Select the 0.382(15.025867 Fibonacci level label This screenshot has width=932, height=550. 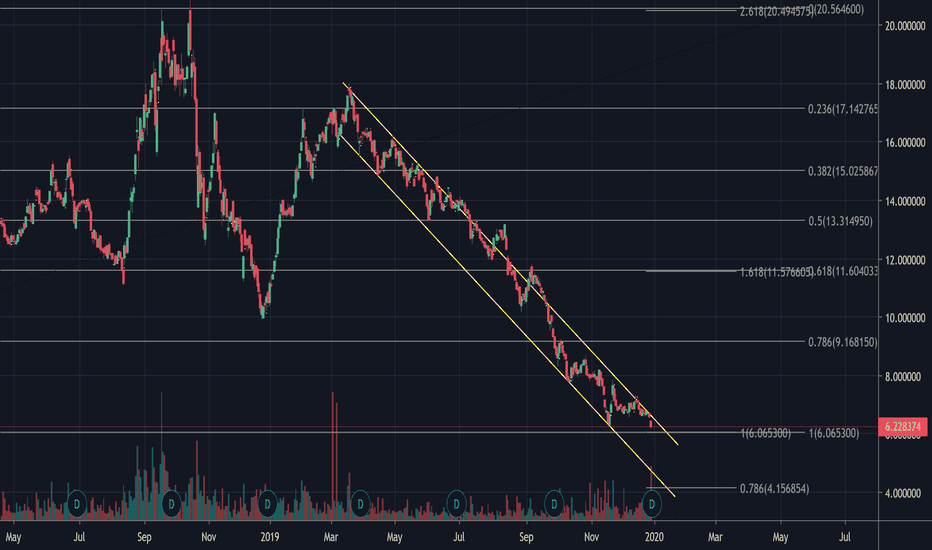coord(842,171)
